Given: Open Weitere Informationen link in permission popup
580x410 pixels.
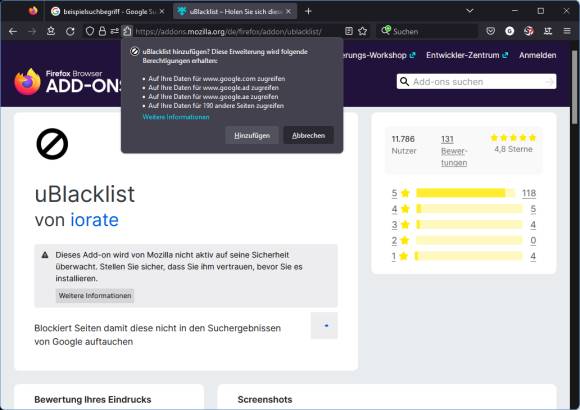Looking at the screenshot, I should pyautogui.click(x=176, y=117).
